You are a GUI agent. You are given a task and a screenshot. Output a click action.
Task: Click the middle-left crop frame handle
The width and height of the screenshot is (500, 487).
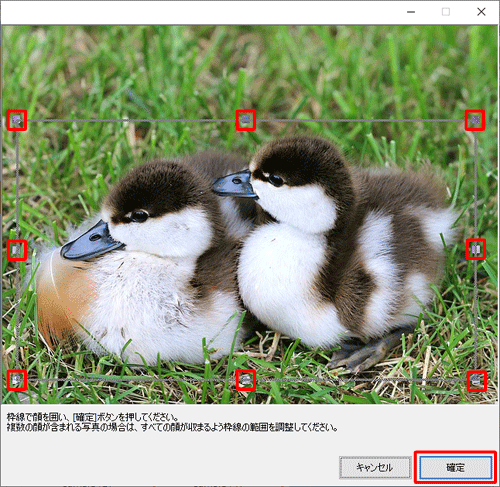(x=17, y=250)
